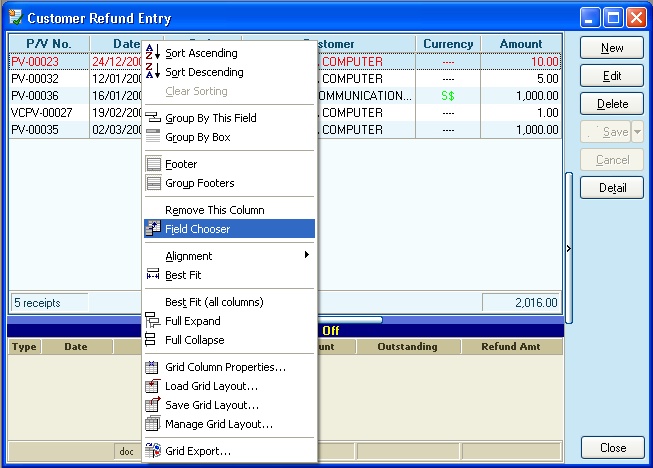Open the Save button dropdown arrow

(x=637, y=132)
